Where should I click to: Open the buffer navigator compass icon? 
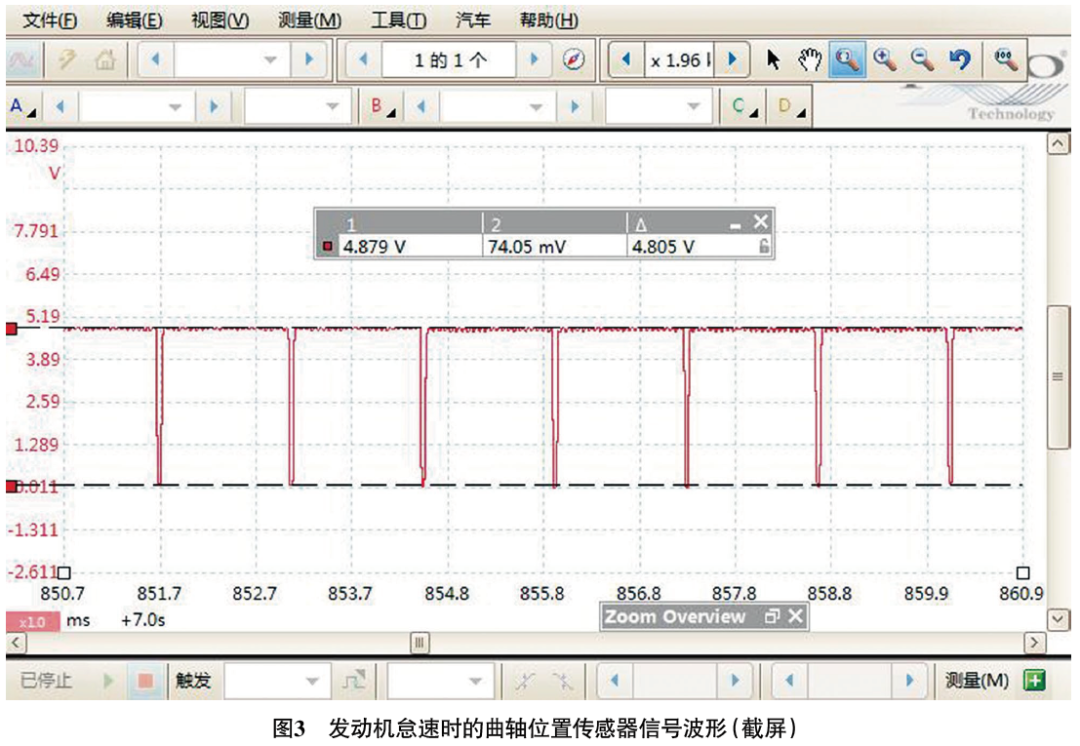pos(573,60)
